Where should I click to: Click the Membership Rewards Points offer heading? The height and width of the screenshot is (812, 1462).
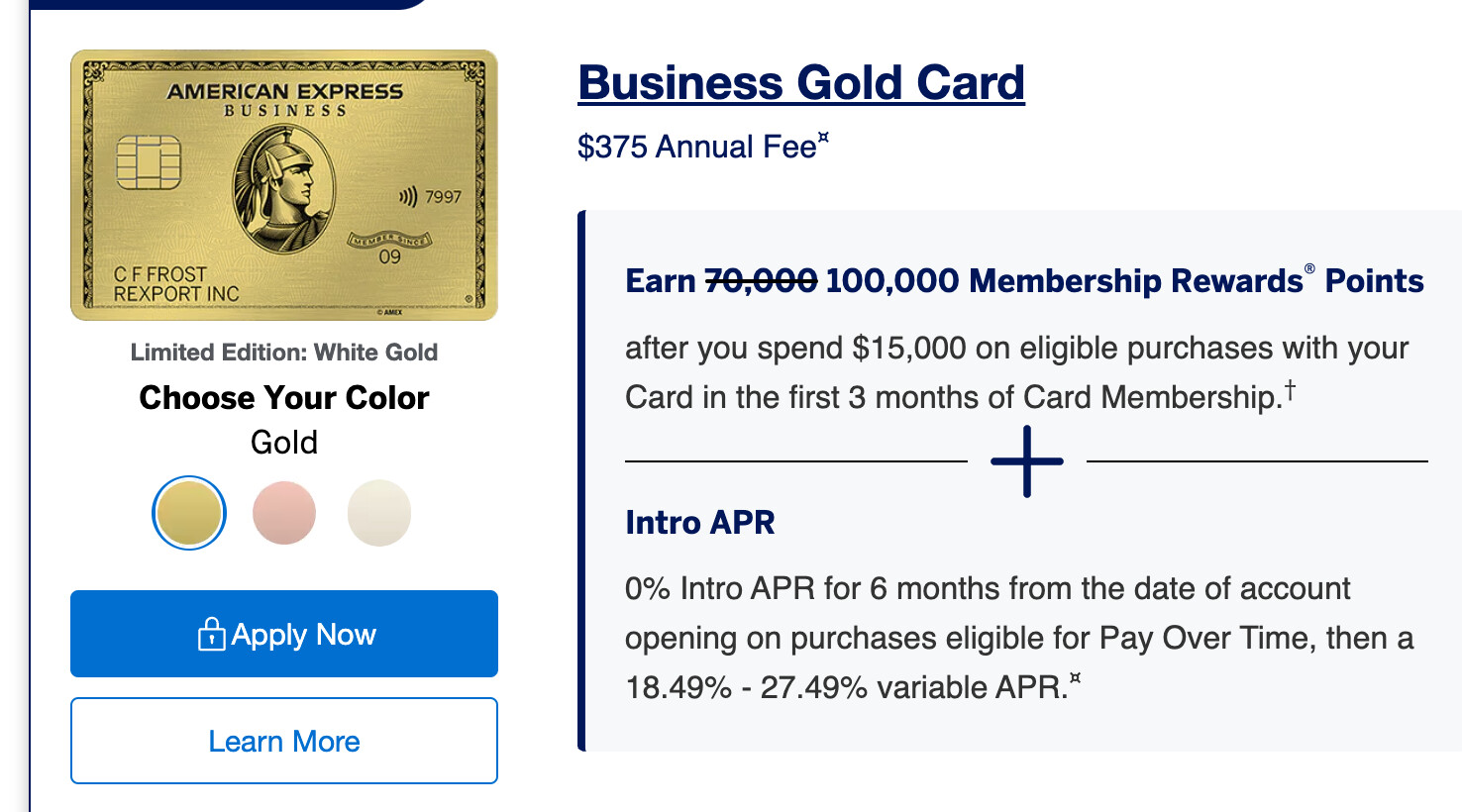point(1024,281)
